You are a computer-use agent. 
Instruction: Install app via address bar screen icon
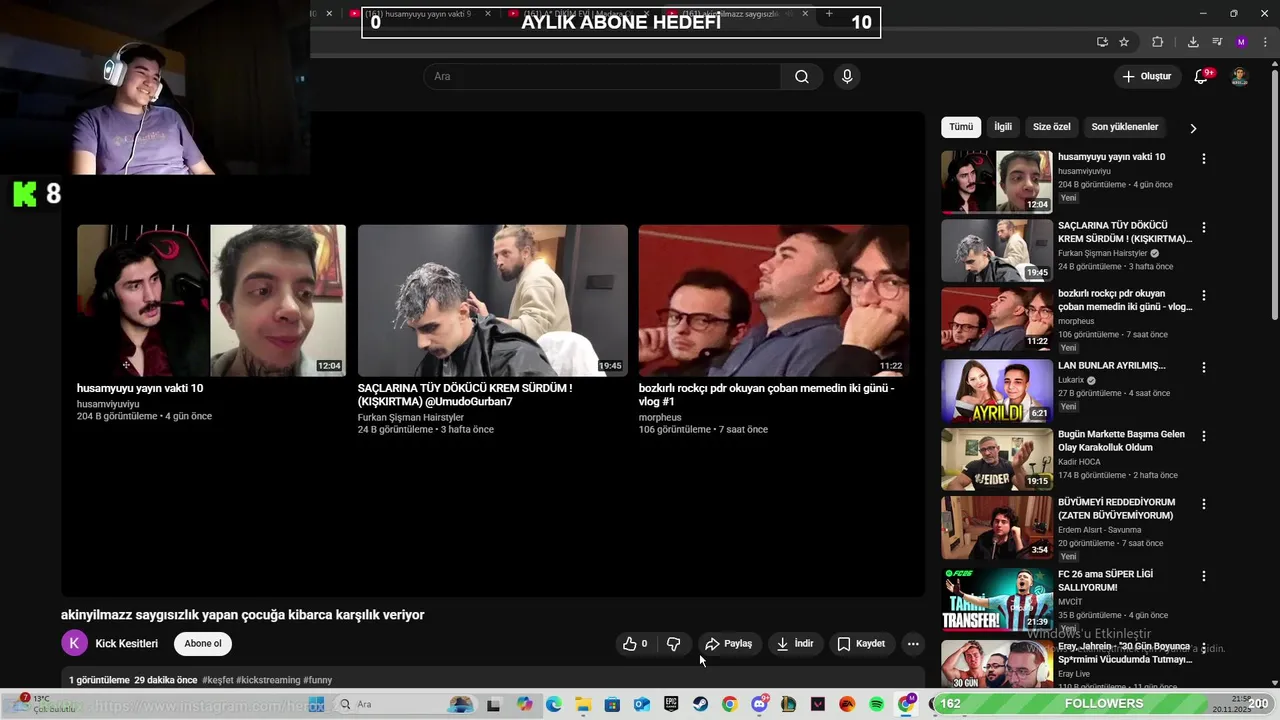point(1102,42)
